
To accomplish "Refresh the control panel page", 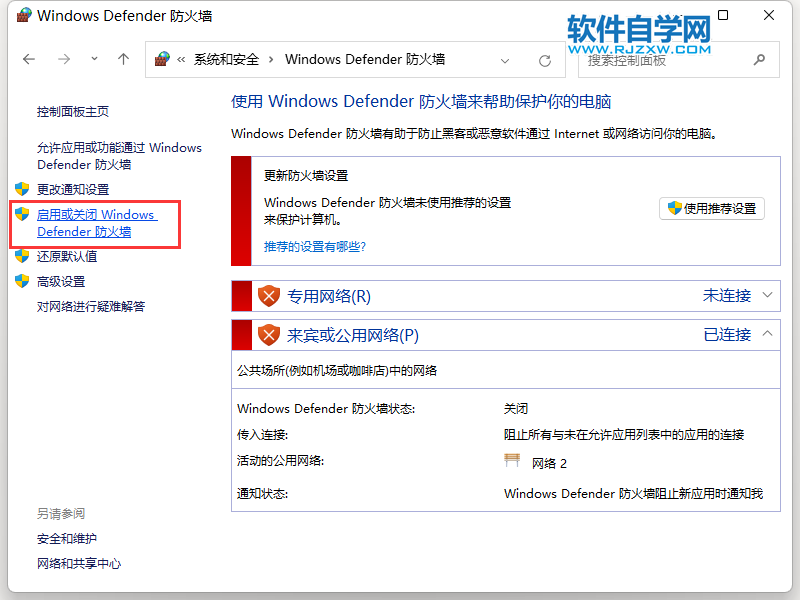I will click(545, 61).
